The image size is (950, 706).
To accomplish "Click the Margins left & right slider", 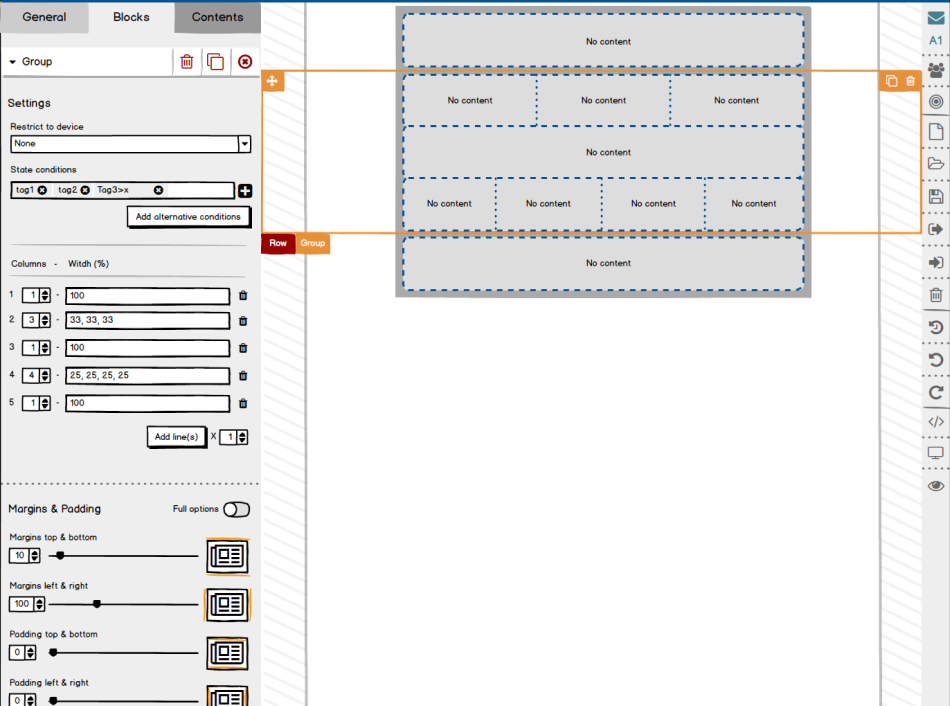I will point(123,604).
